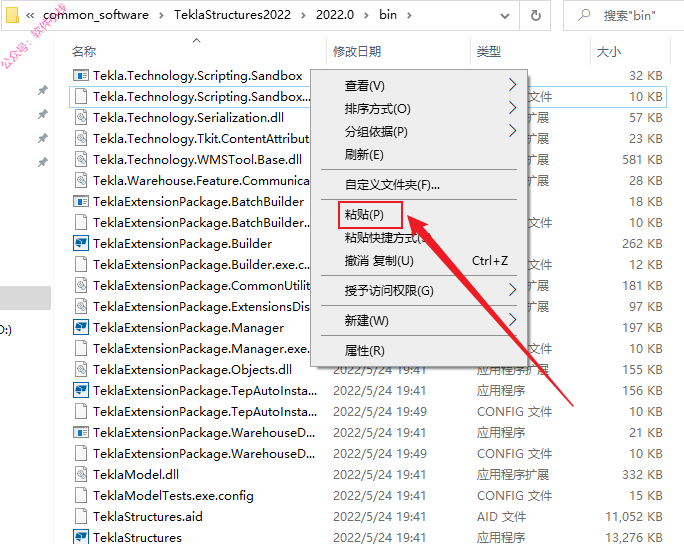The width and height of the screenshot is (684, 544).
Task: Open the 排序方式(O) submenu
Action: (x=419, y=108)
